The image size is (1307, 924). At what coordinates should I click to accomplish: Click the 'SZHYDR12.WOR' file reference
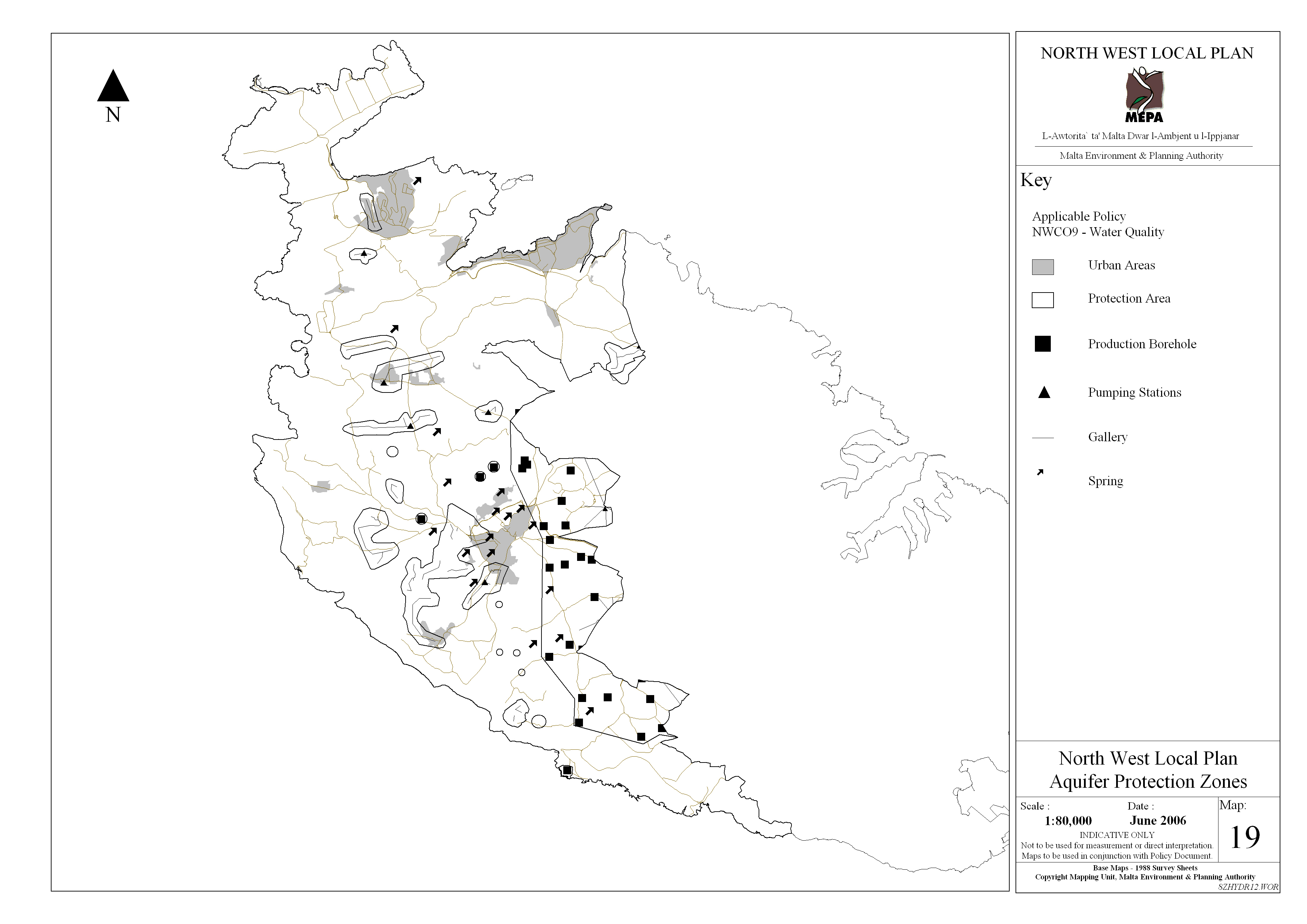click(1248, 887)
